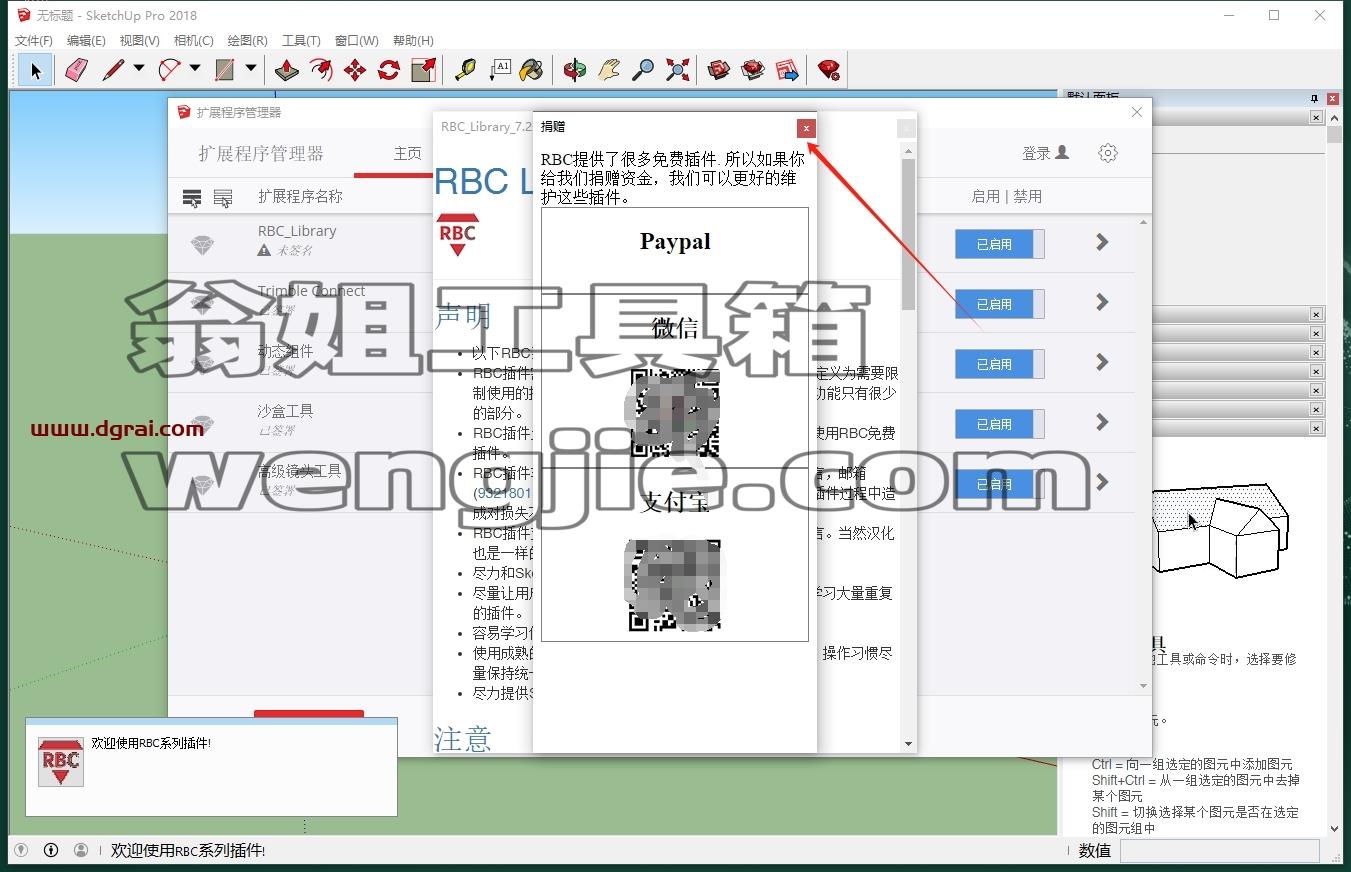
Task: Select the Tape Measure tool
Action: click(x=465, y=69)
